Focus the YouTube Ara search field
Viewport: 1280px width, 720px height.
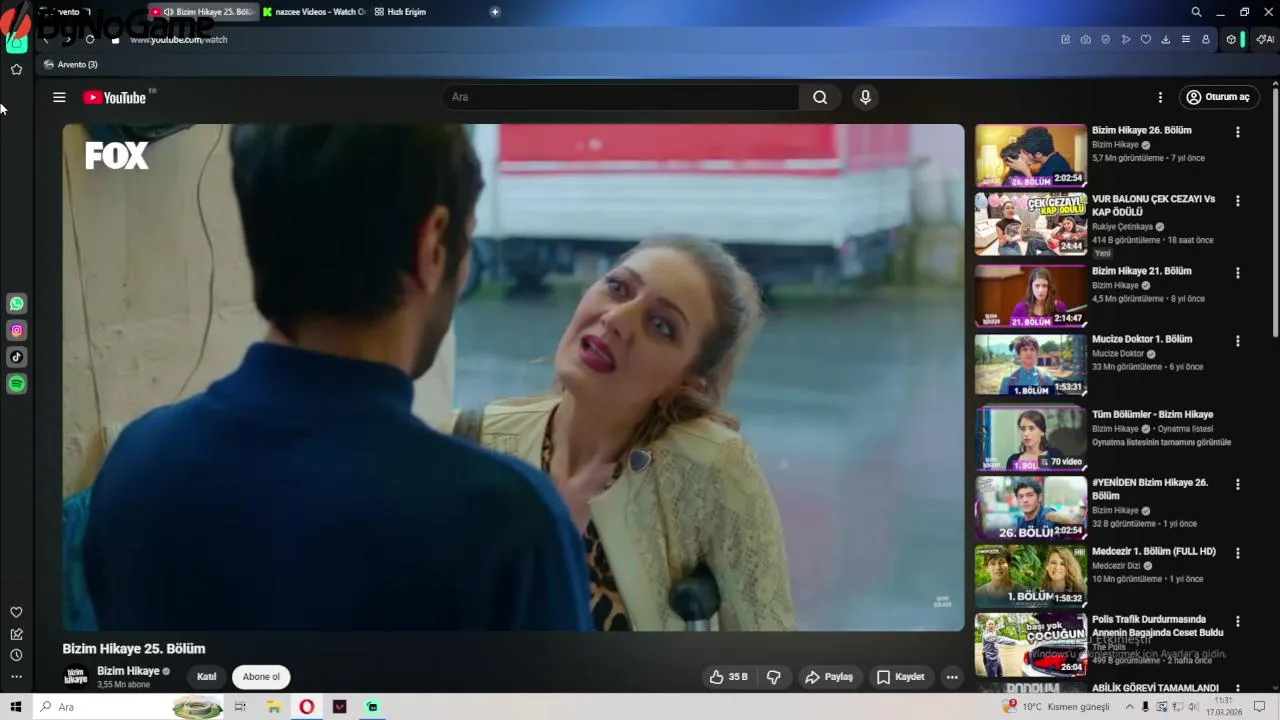pyautogui.click(x=620, y=97)
